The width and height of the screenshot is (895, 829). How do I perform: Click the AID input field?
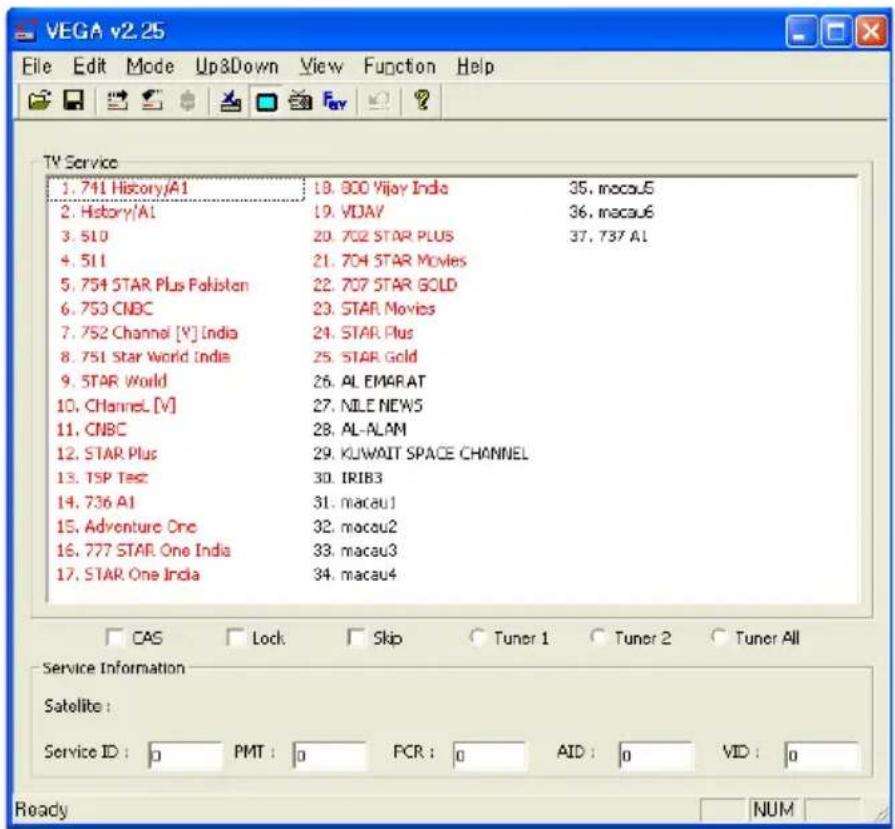(655, 756)
